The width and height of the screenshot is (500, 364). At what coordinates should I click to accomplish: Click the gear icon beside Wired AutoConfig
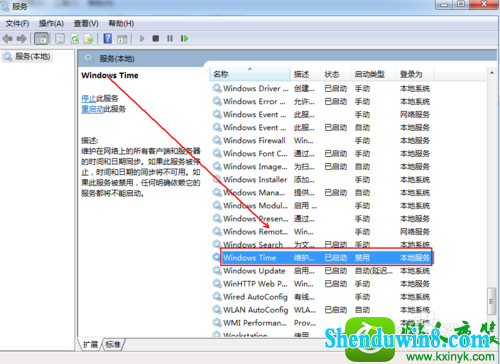click(217, 296)
